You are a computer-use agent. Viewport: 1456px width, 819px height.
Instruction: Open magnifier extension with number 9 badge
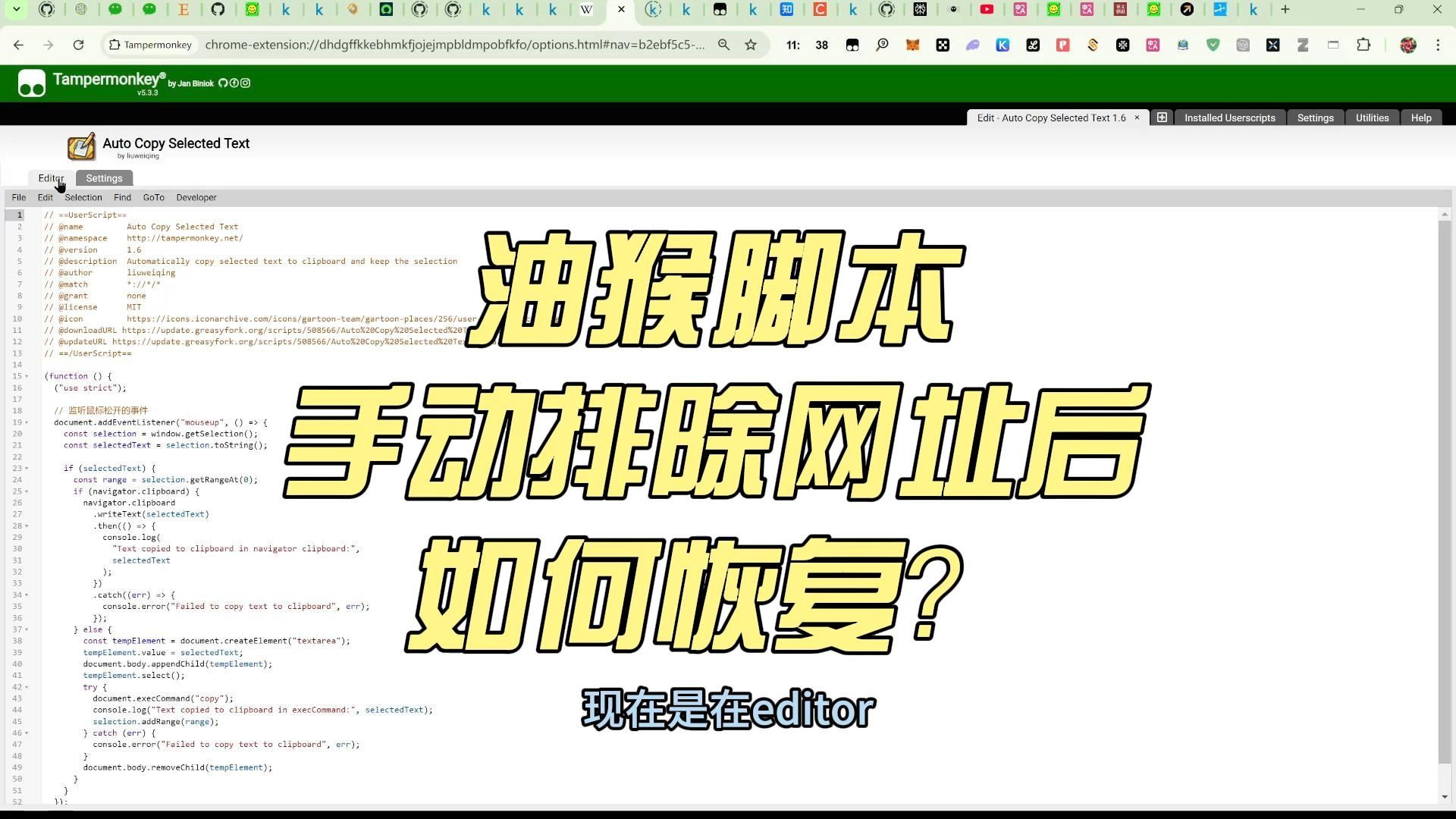click(x=882, y=45)
